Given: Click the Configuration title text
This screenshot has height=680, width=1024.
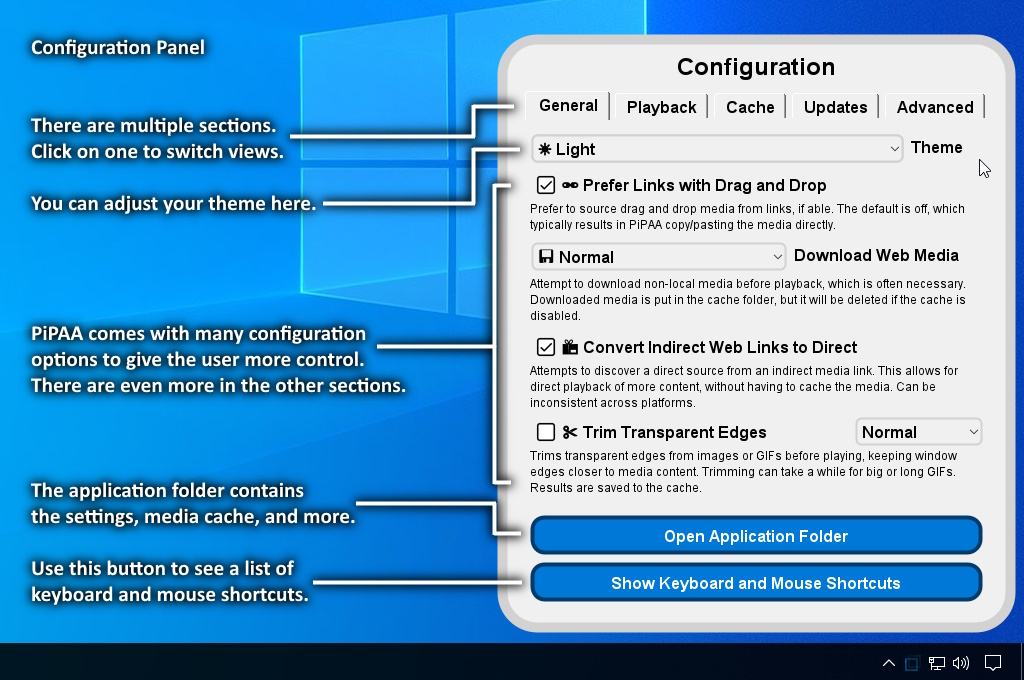Looking at the screenshot, I should [756, 67].
